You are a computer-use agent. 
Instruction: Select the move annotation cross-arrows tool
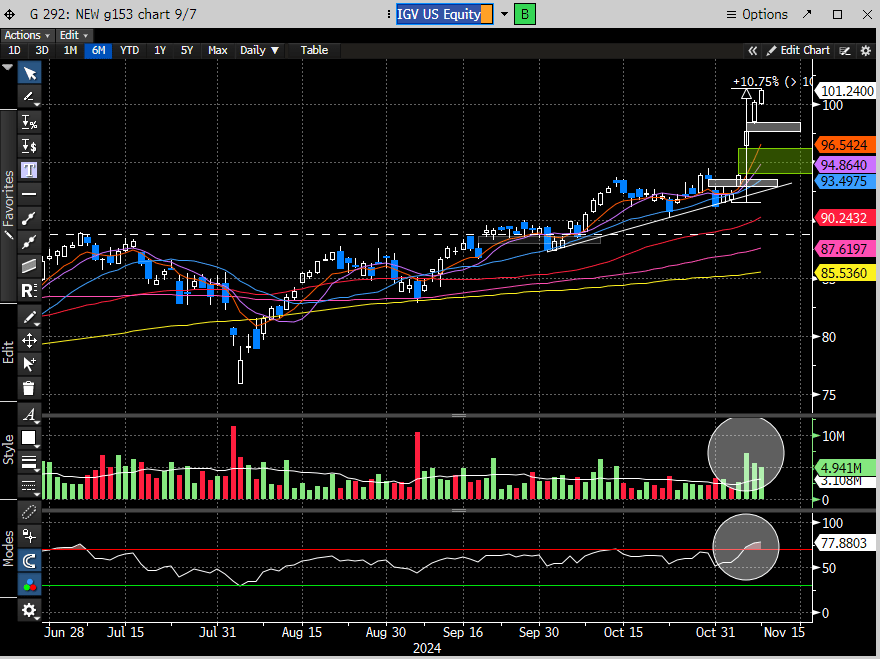click(x=29, y=341)
